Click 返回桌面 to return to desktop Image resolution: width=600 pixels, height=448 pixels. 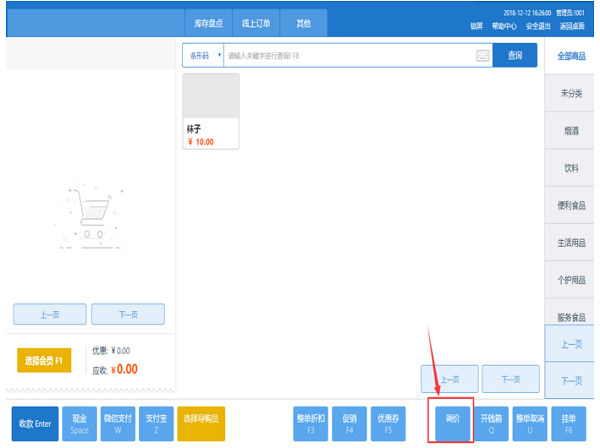[x=572, y=26]
